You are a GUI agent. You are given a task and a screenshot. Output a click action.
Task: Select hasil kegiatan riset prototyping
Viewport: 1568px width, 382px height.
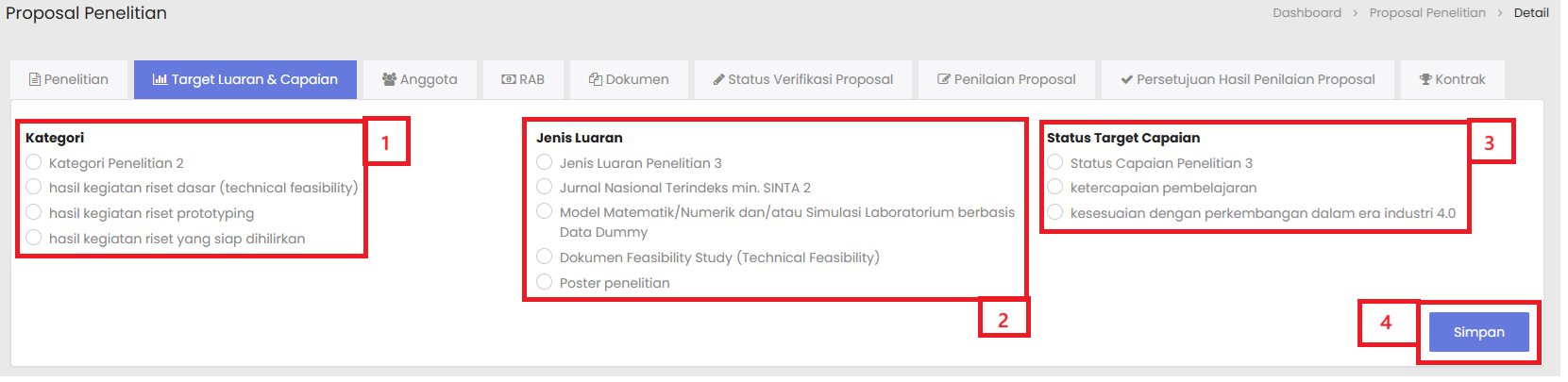[34, 212]
